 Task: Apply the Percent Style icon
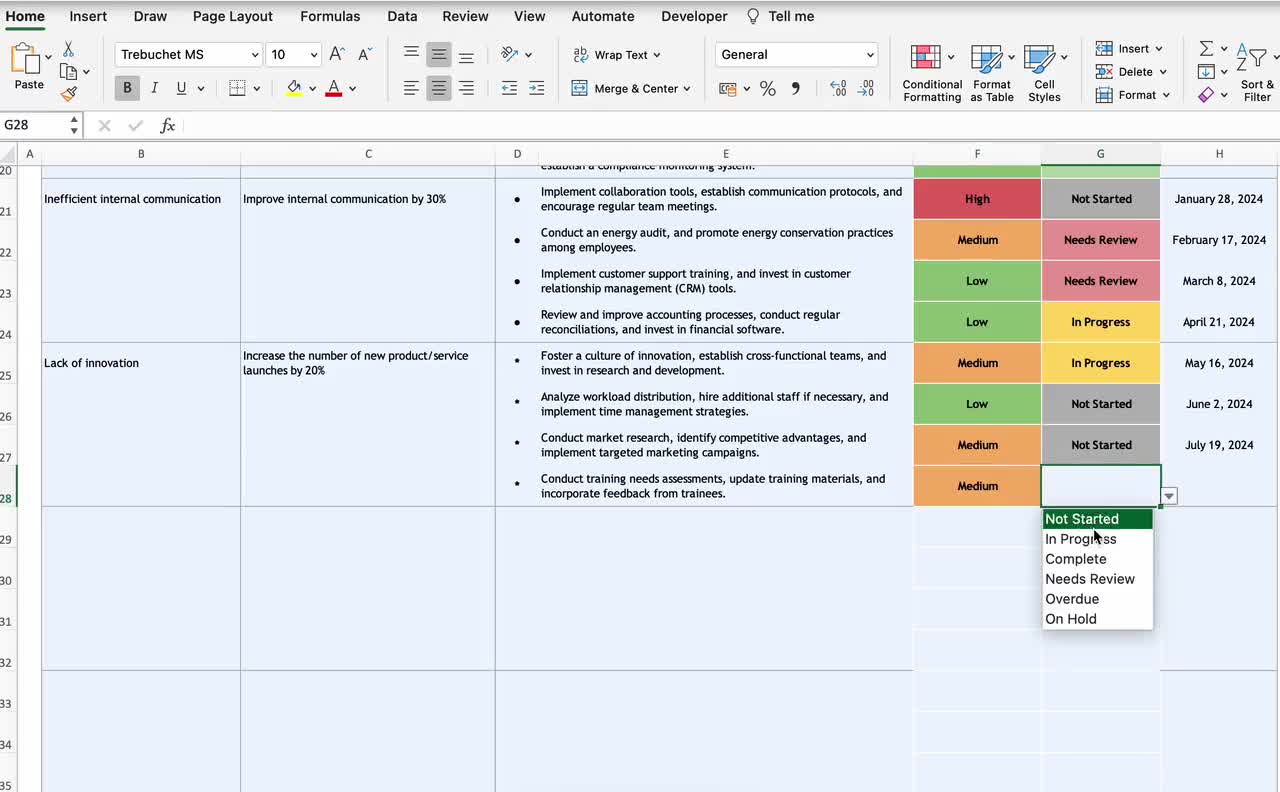[768, 88]
